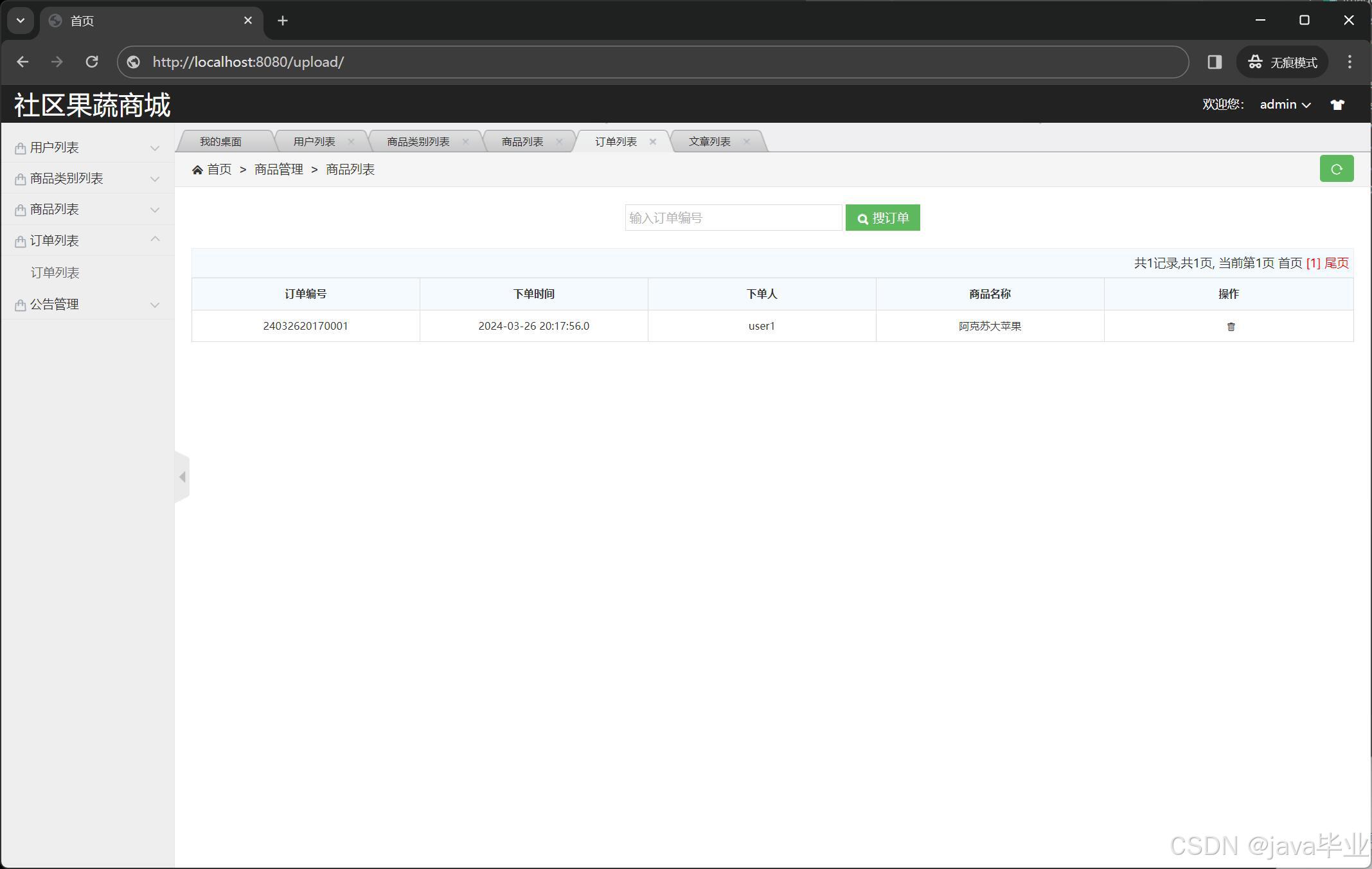Image resolution: width=1372 pixels, height=869 pixels.
Task: Go forward in browser history
Action: (x=57, y=62)
